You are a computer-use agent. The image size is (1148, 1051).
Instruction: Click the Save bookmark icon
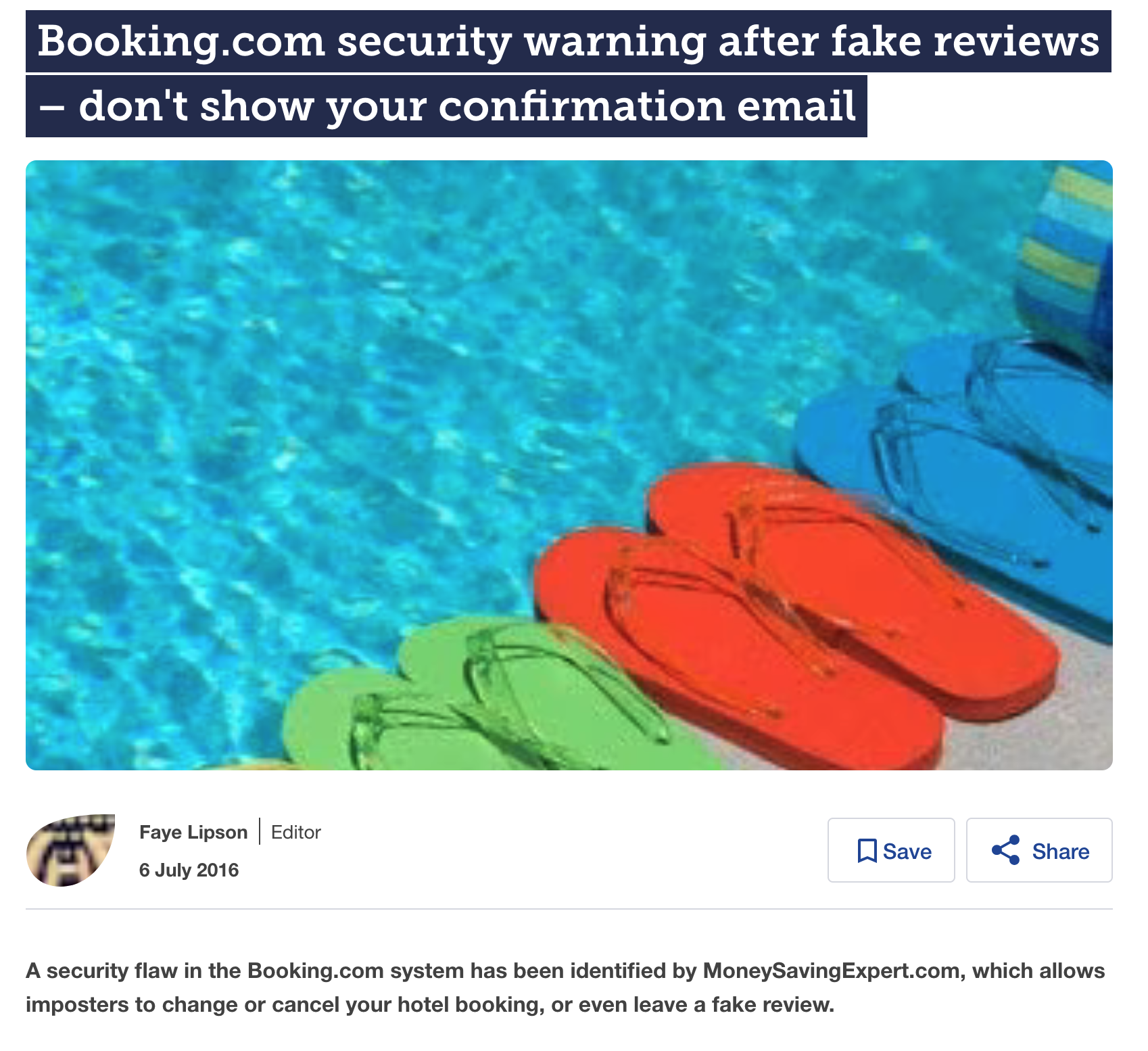click(867, 851)
